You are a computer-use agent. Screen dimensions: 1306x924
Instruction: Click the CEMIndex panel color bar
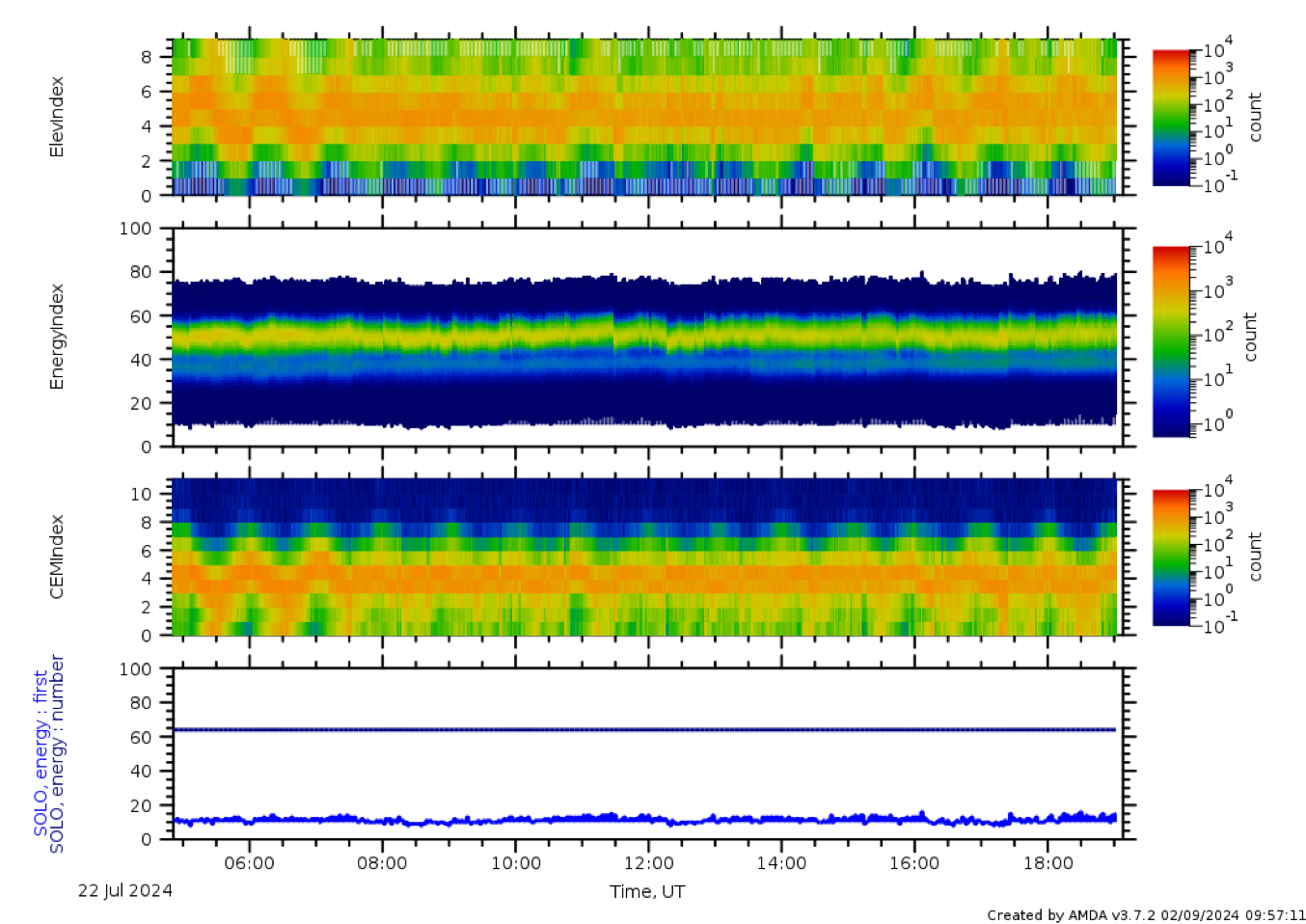click(x=1171, y=557)
